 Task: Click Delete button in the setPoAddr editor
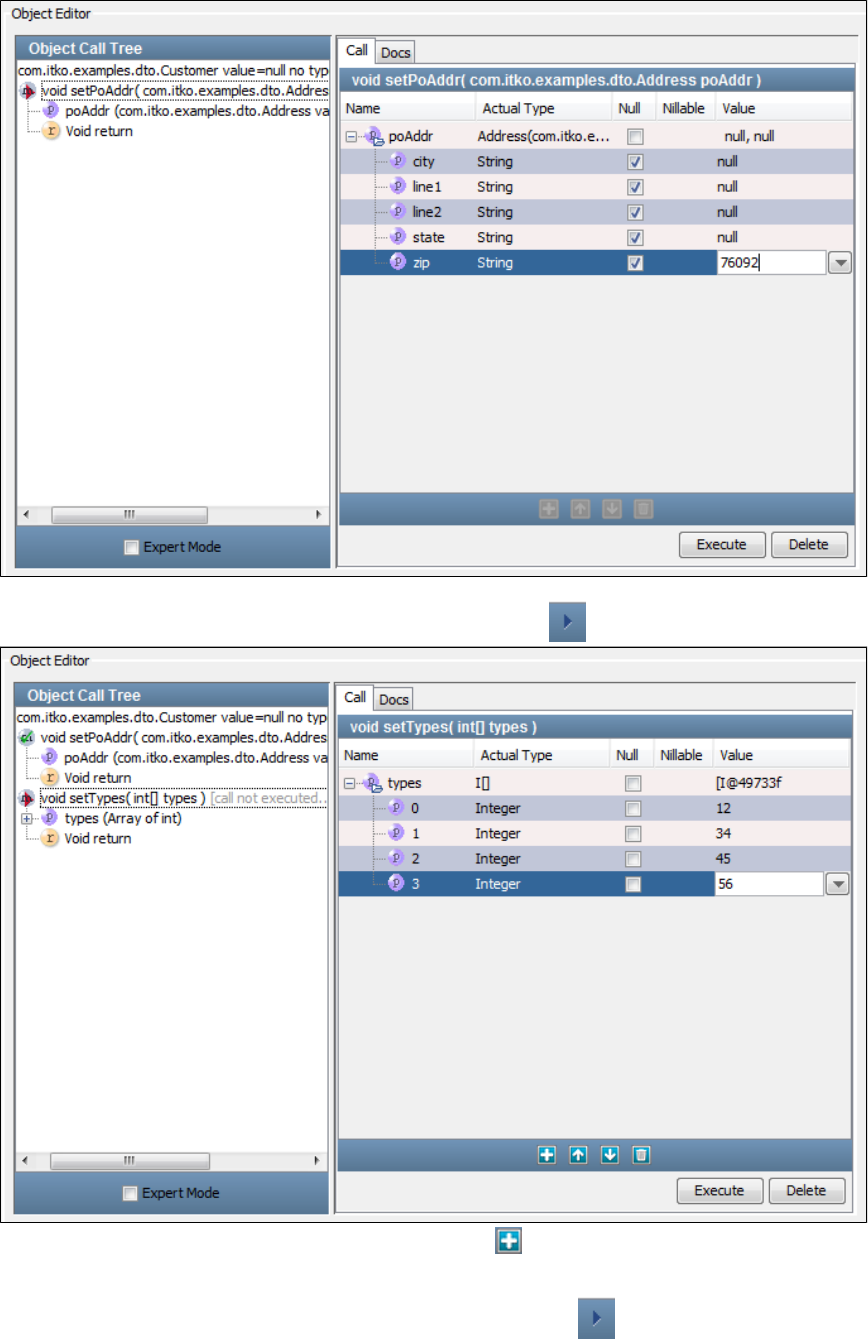pyautogui.click(x=809, y=545)
